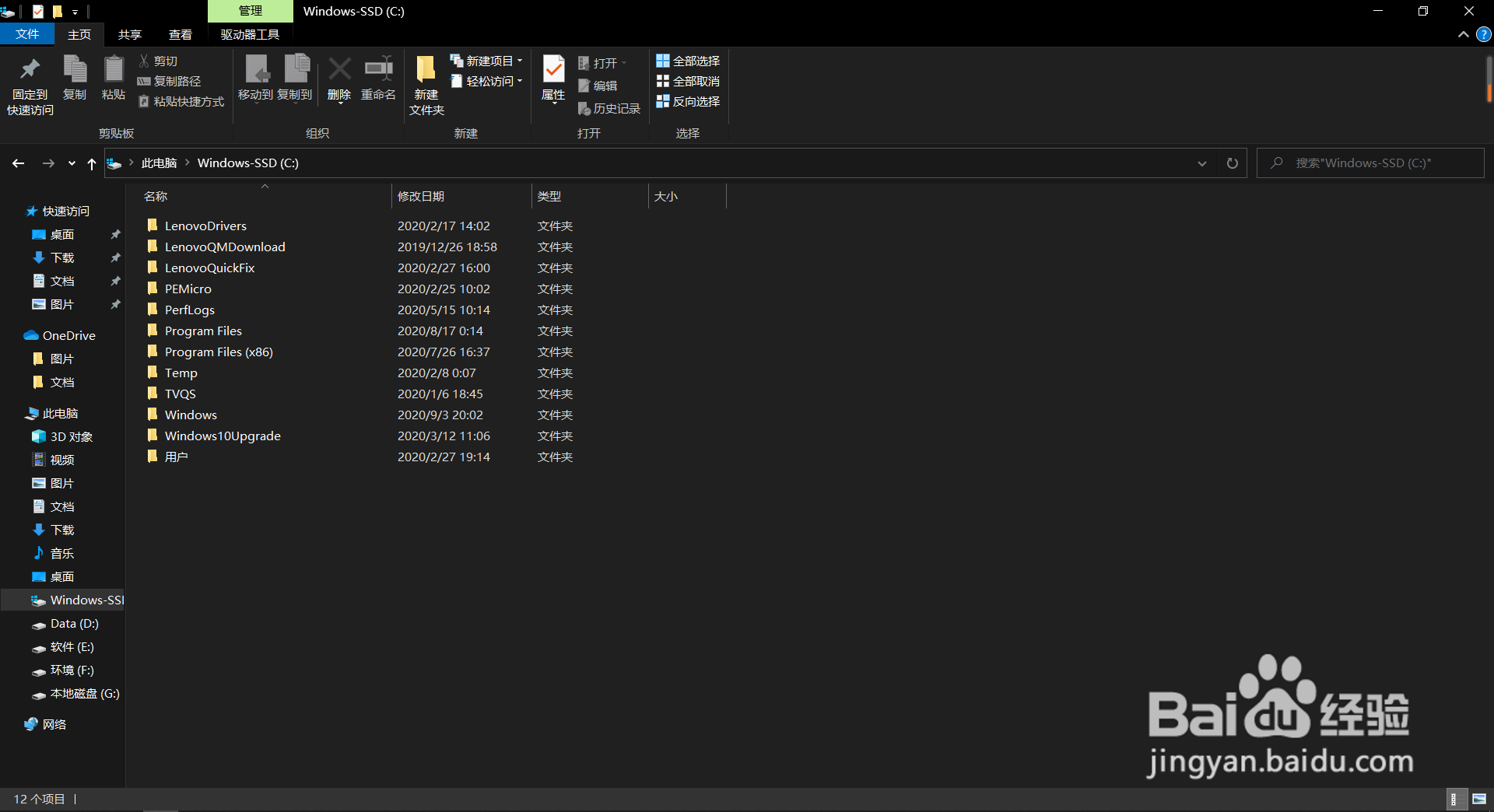Click Invert selection (反向选择)
The height and width of the screenshot is (812, 1494).
(x=688, y=101)
